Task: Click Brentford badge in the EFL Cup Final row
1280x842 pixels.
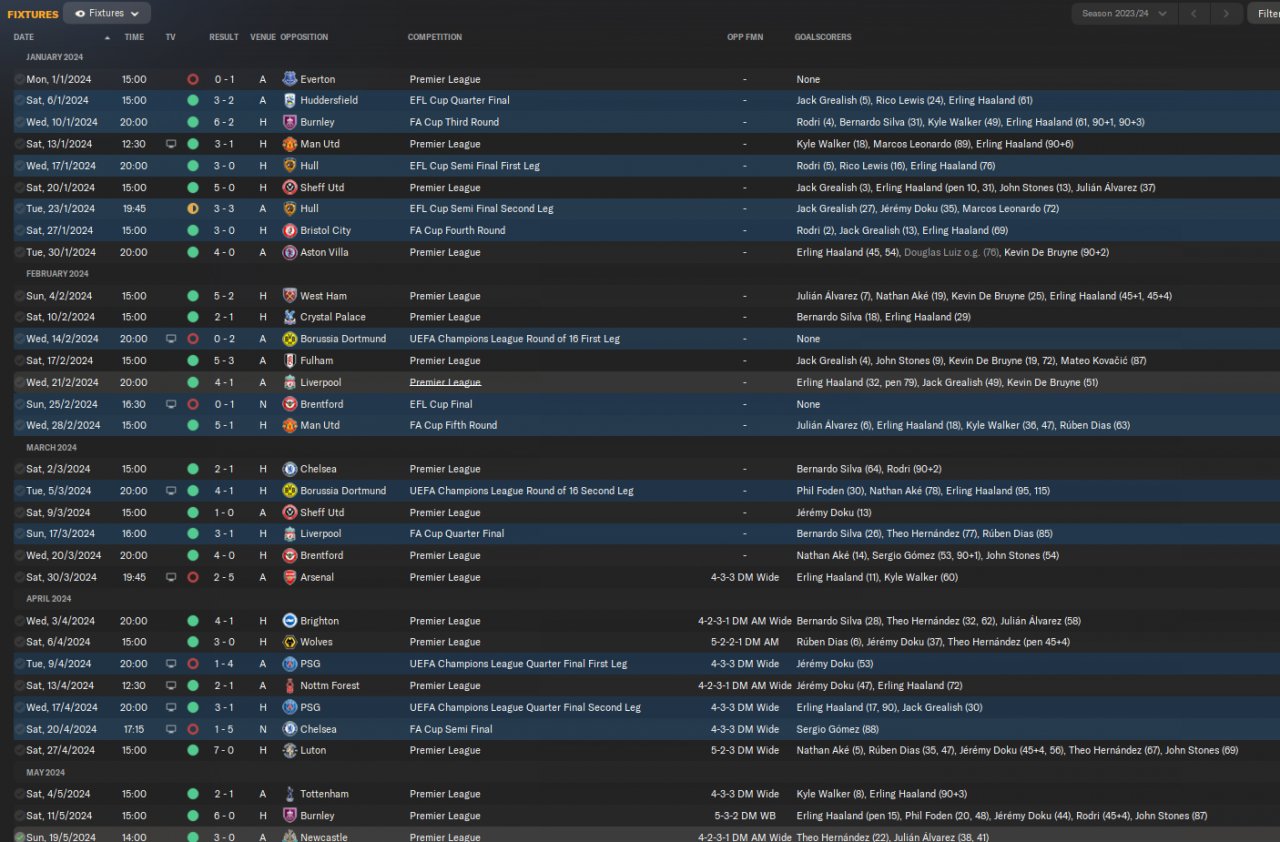Action: pyautogui.click(x=290, y=404)
